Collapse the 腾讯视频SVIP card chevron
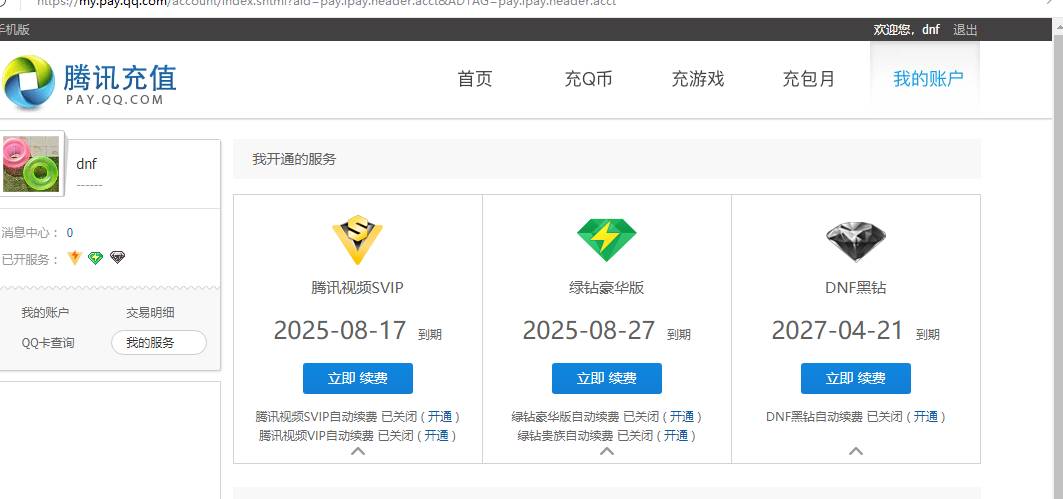1063x499 pixels. click(358, 451)
